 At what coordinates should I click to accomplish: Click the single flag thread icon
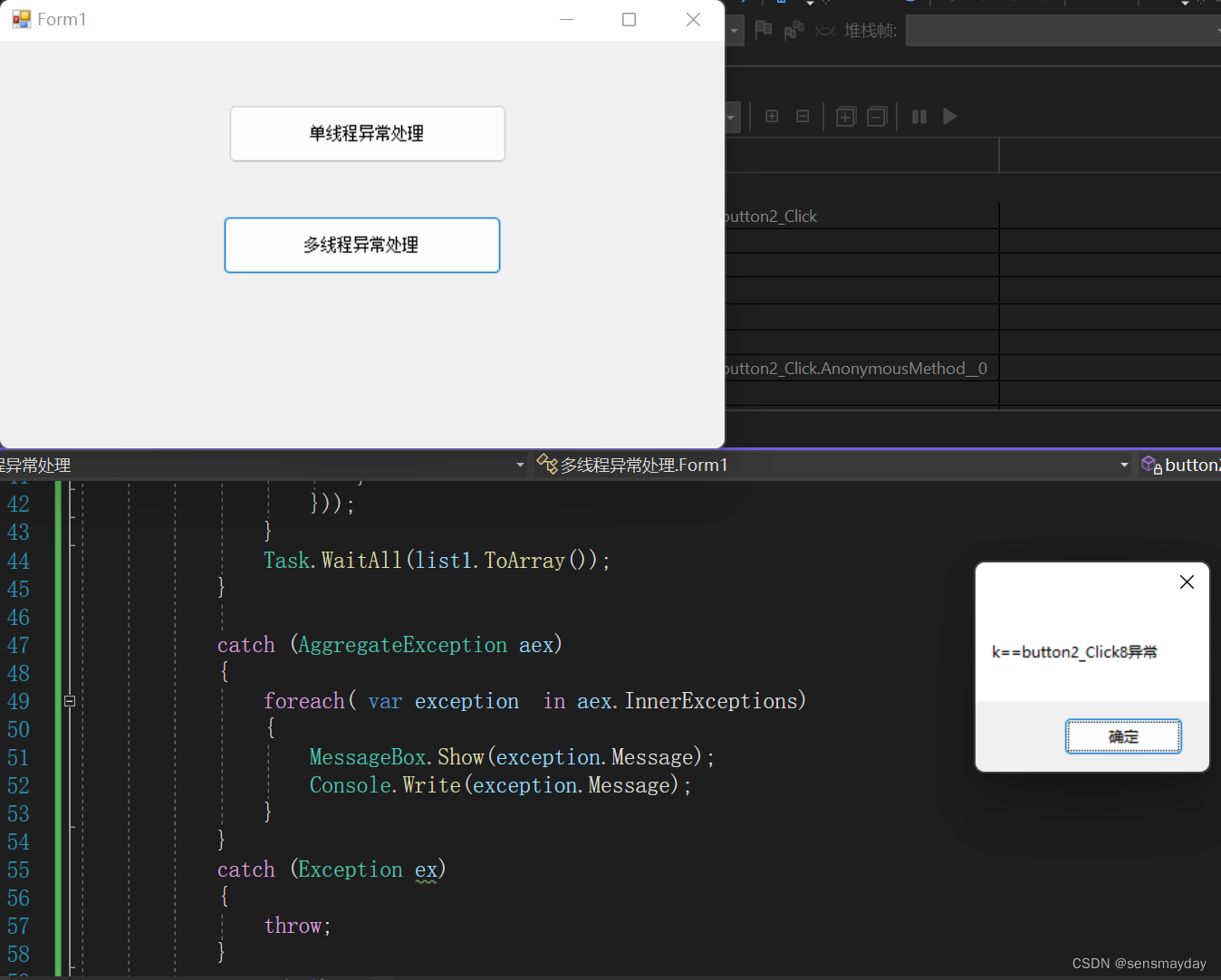point(764,30)
